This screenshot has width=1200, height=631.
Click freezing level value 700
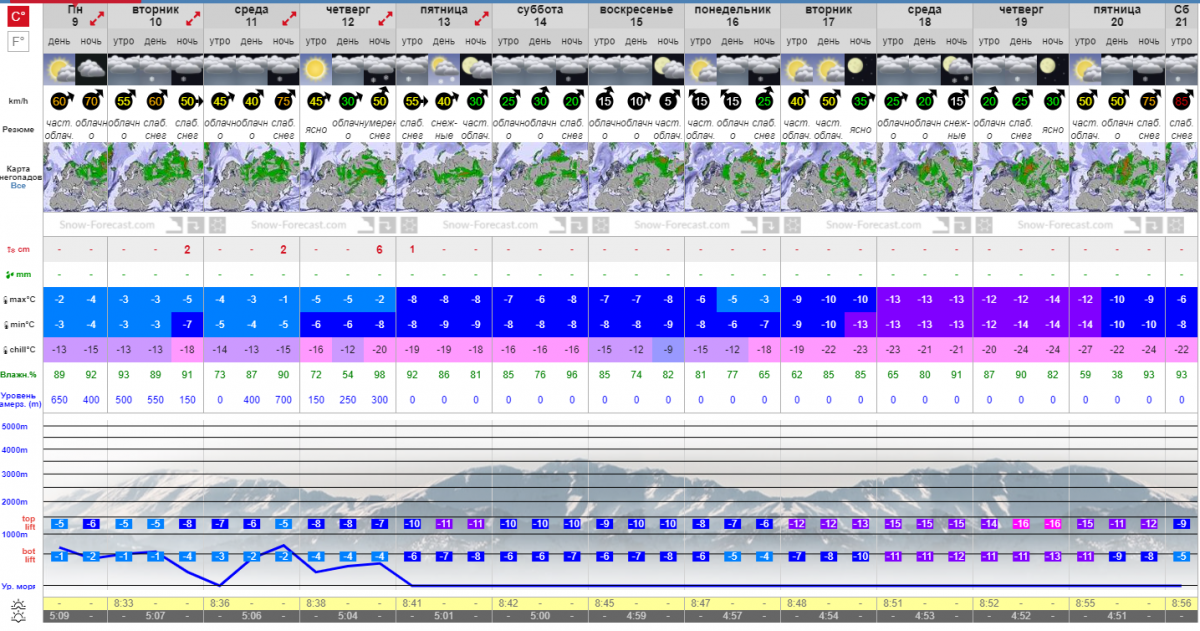coord(284,400)
